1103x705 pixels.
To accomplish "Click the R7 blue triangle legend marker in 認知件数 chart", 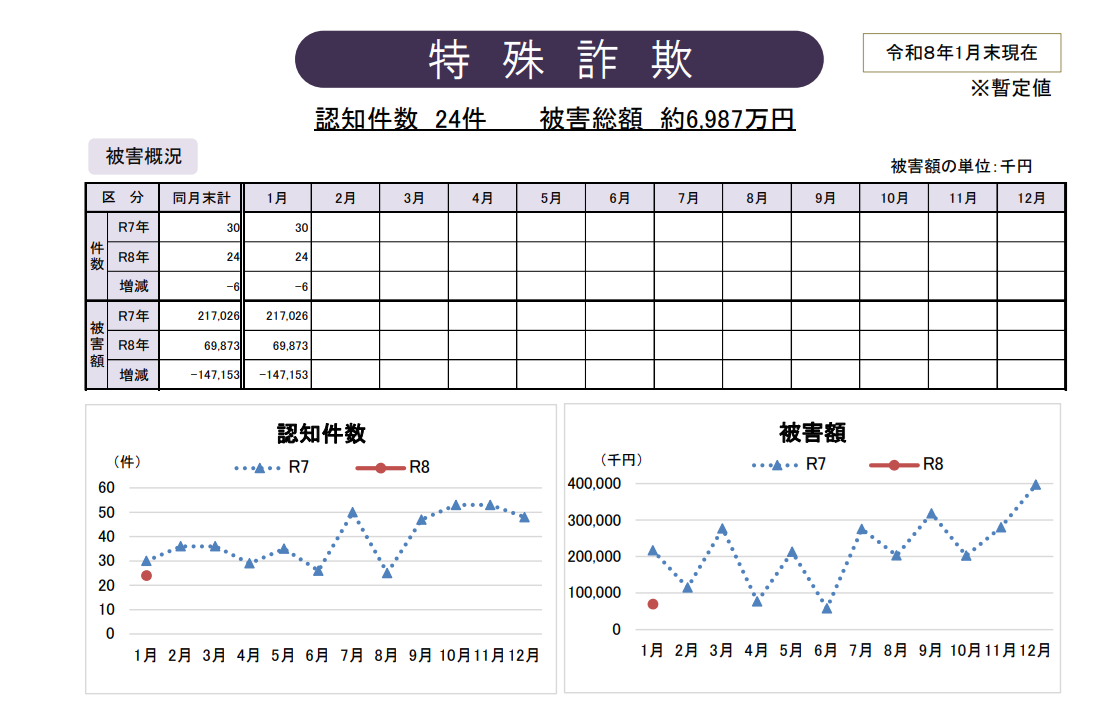I will [259, 468].
